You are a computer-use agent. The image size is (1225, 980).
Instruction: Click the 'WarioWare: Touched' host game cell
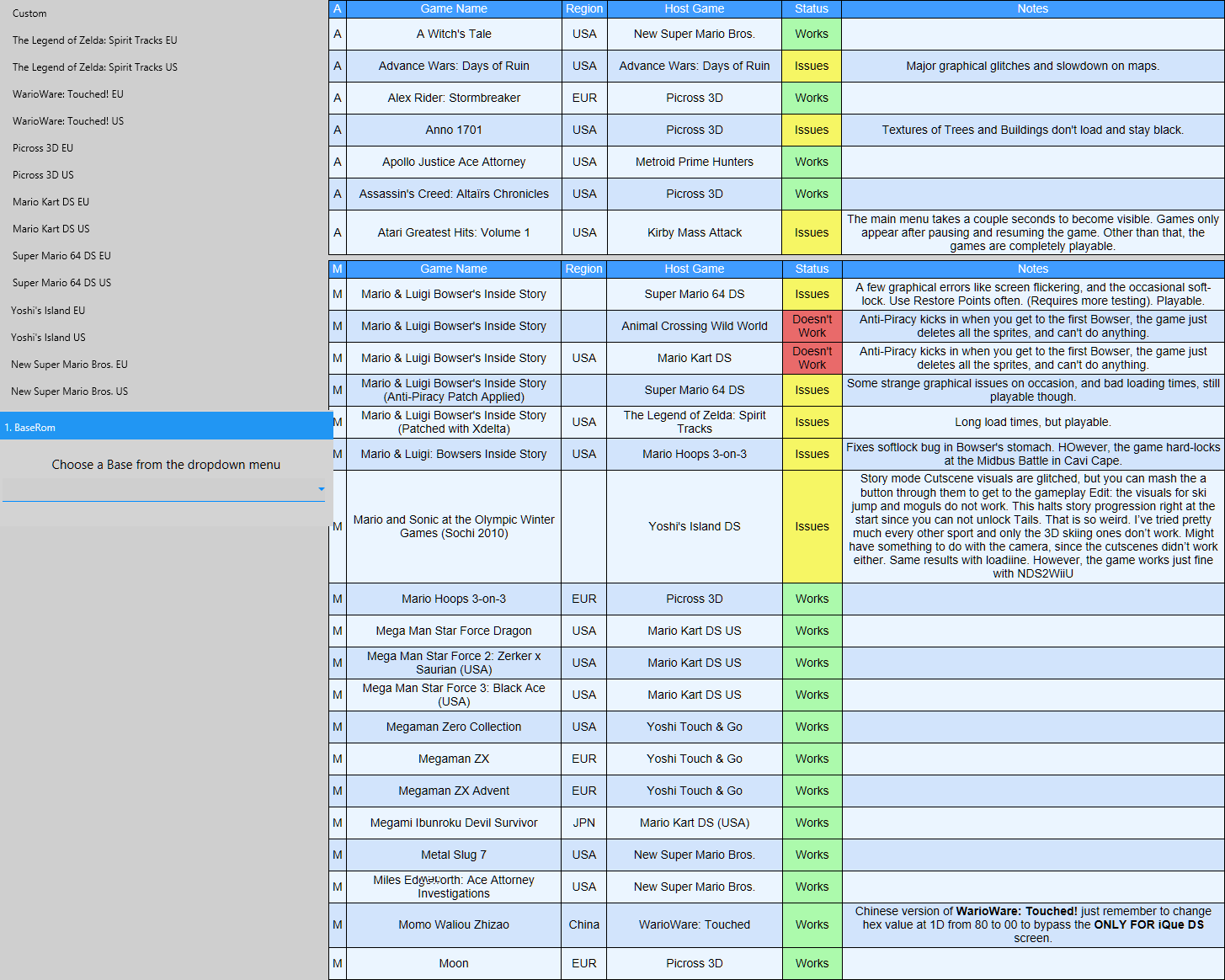click(x=695, y=925)
